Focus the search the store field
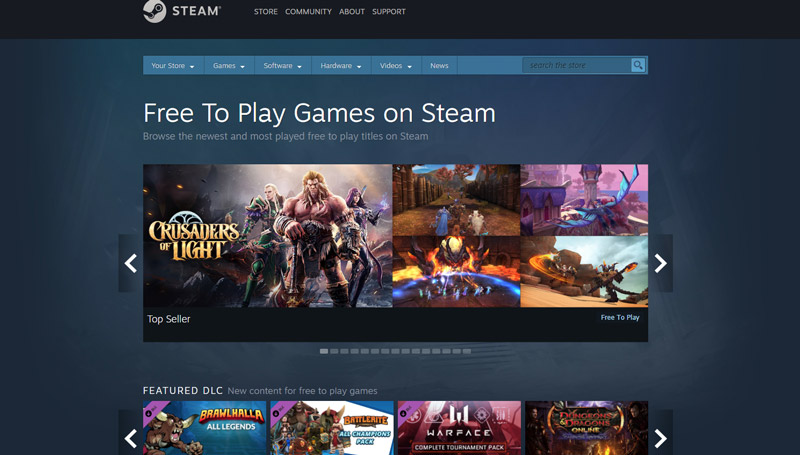This screenshot has width=800, height=455. click(577, 65)
